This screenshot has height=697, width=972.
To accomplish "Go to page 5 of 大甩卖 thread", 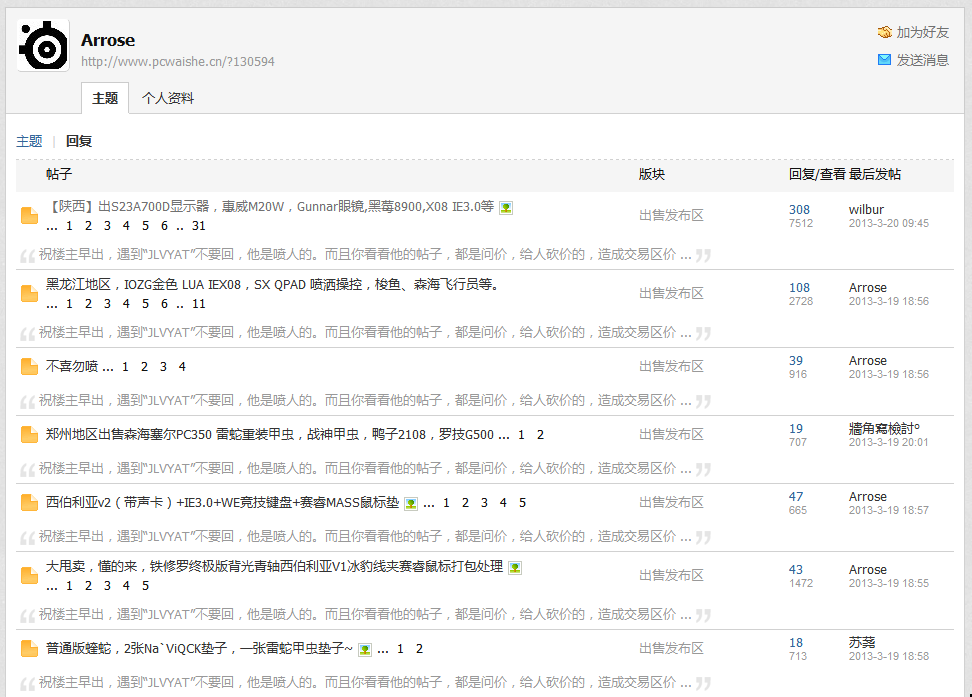I will click(x=145, y=585).
